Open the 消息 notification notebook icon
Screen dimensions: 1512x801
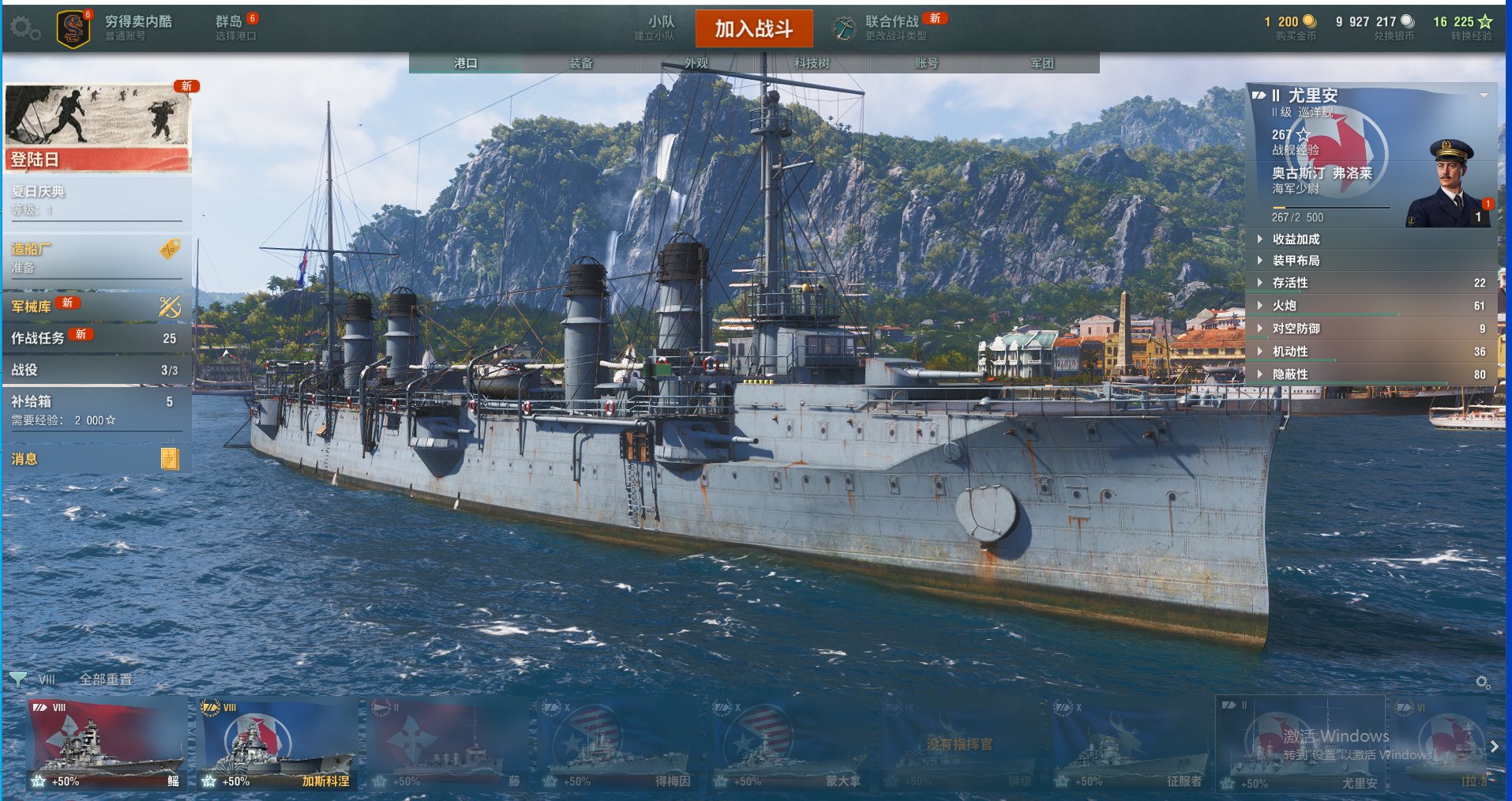click(169, 459)
